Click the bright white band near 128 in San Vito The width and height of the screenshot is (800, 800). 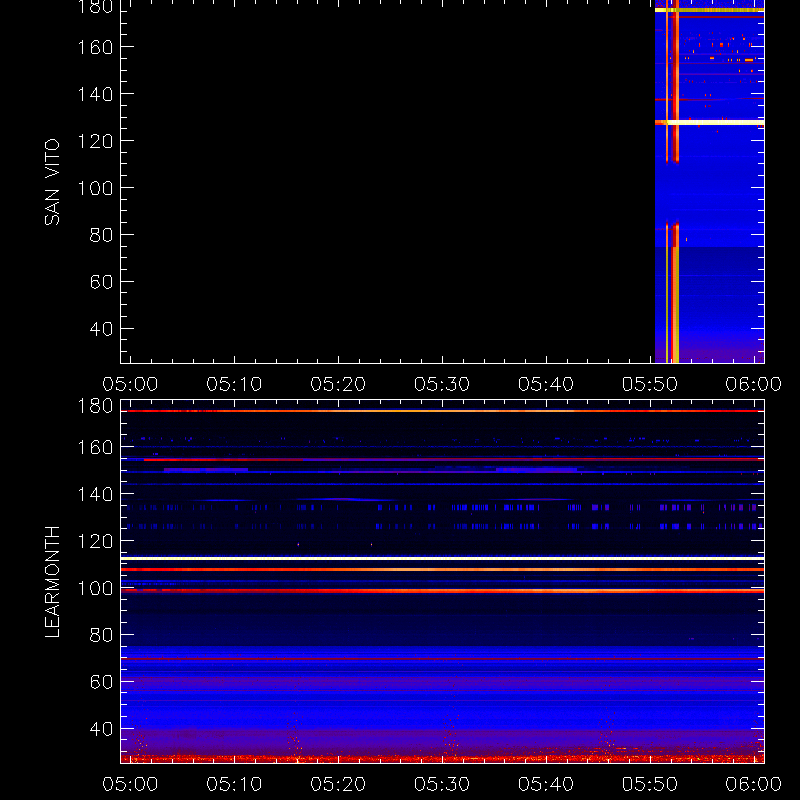(x=710, y=122)
